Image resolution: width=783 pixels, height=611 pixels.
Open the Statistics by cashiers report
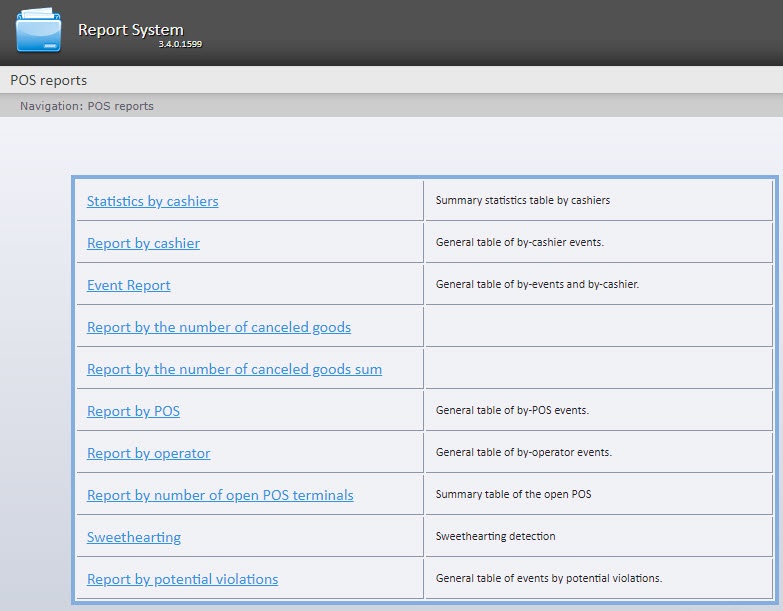tap(152, 201)
